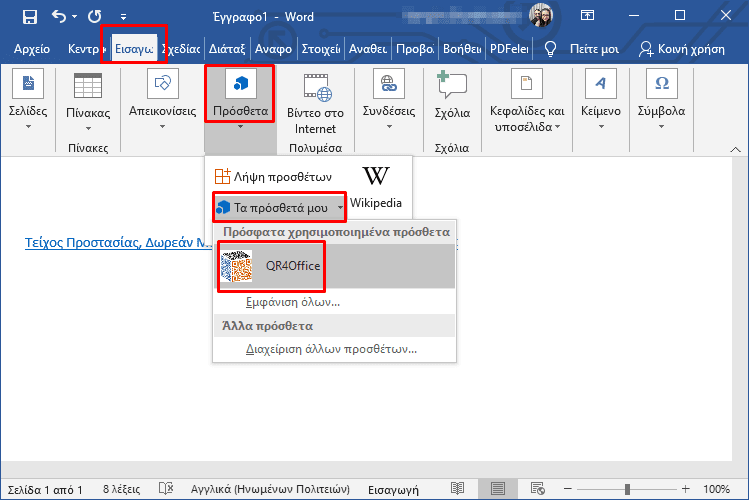
Task: Click Σελίδα 1 από 1 status
Action: click(x=45, y=489)
